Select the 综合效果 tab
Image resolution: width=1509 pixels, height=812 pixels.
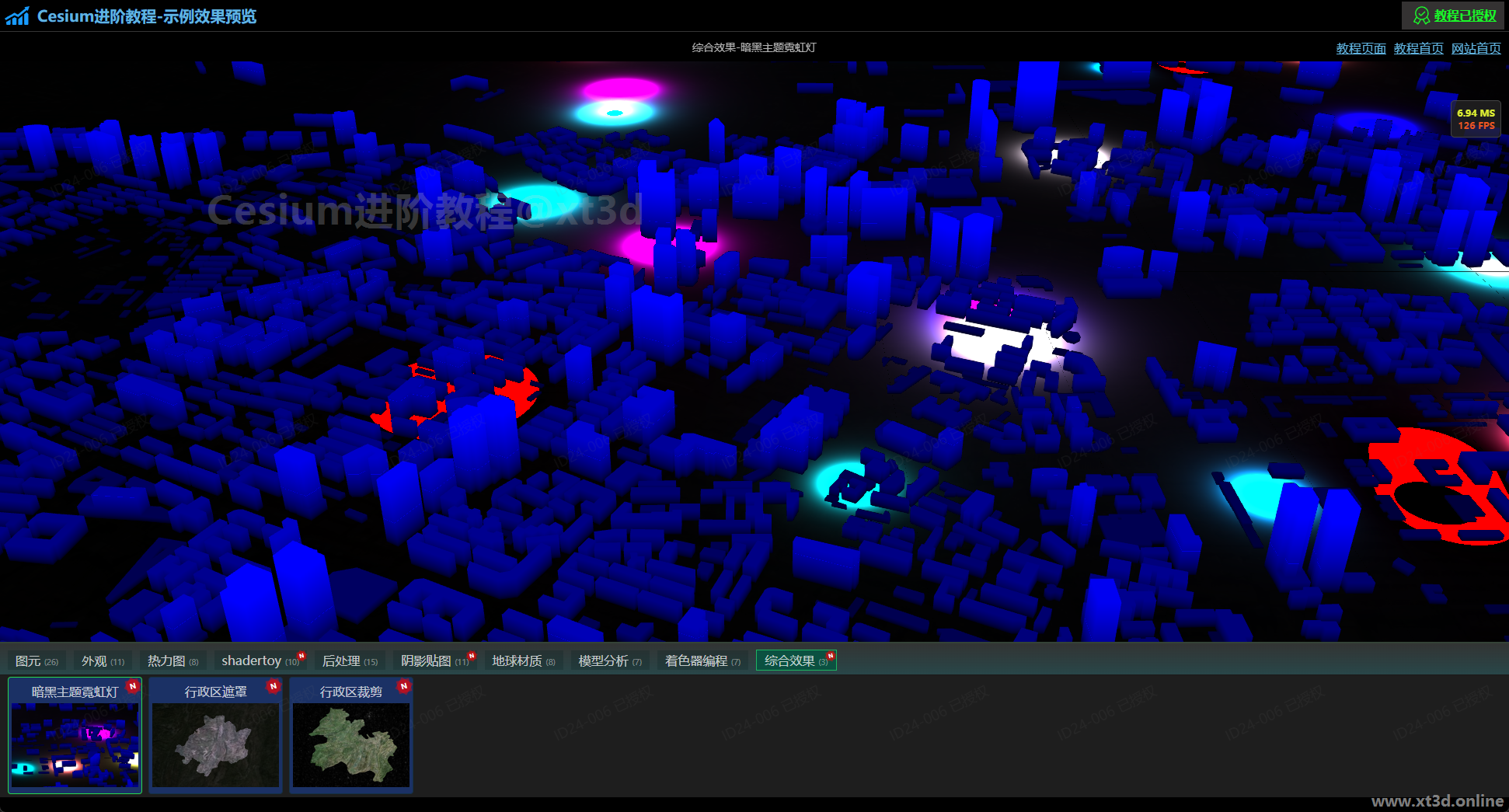click(x=796, y=660)
